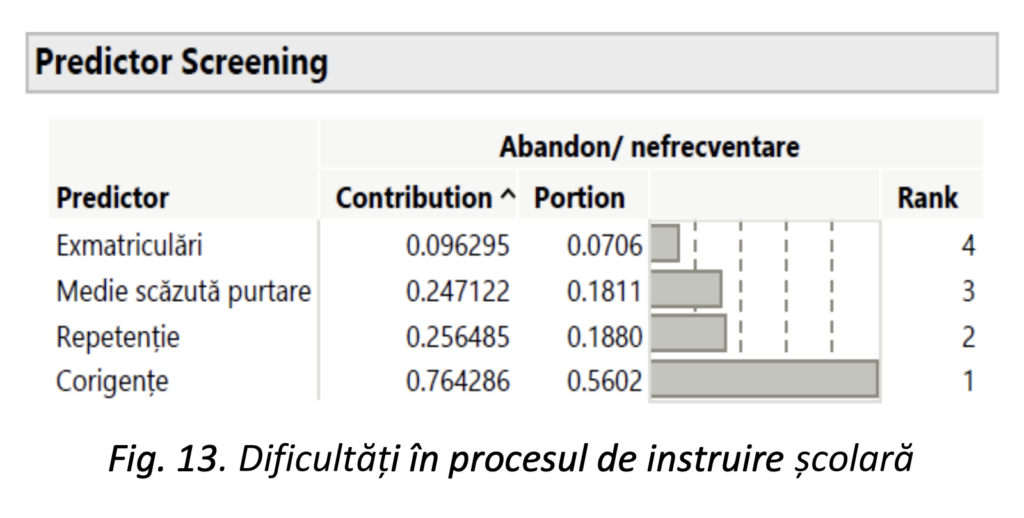Click rank value 3 for Medie scăzută purtare

(x=967, y=291)
